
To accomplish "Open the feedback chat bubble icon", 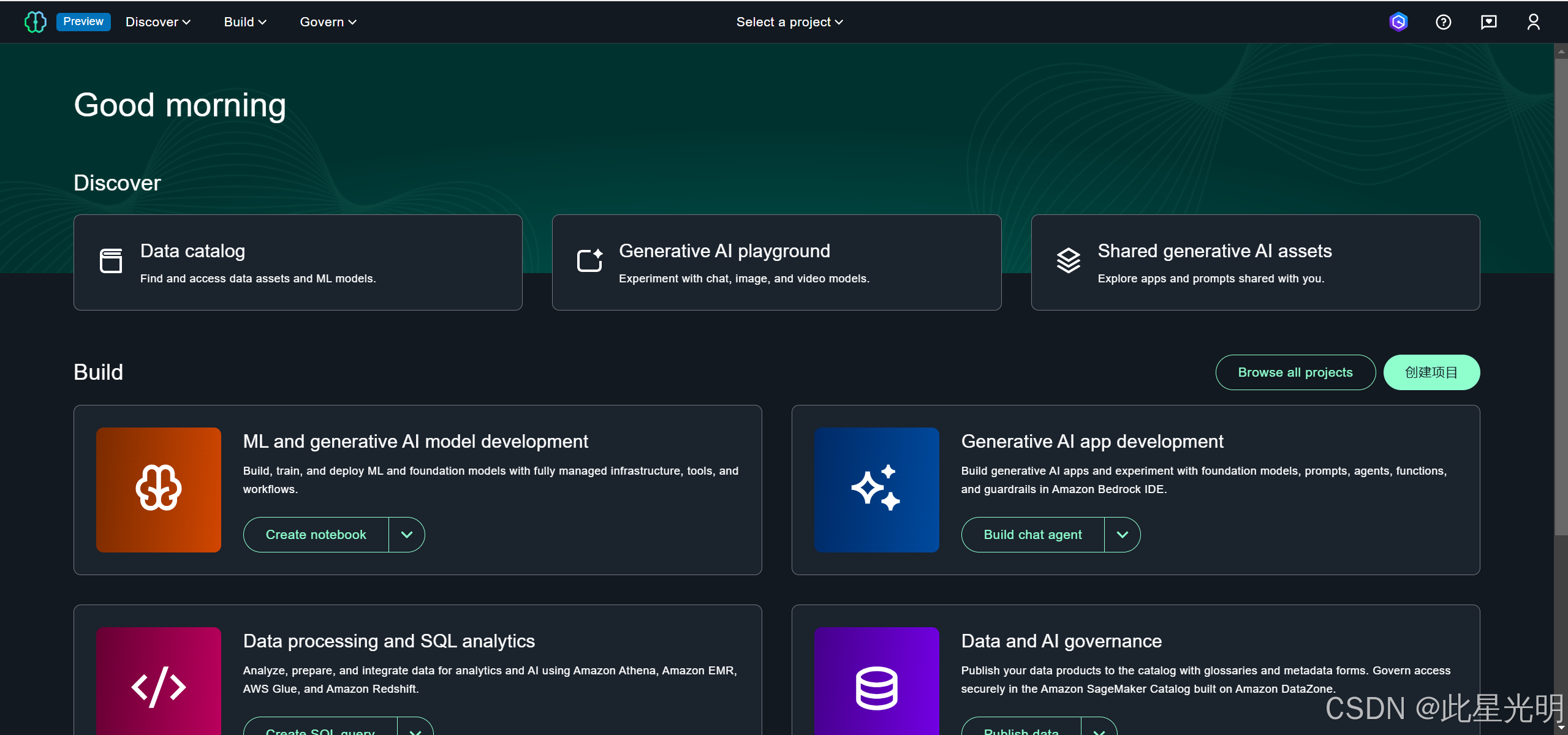I will (x=1488, y=22).
